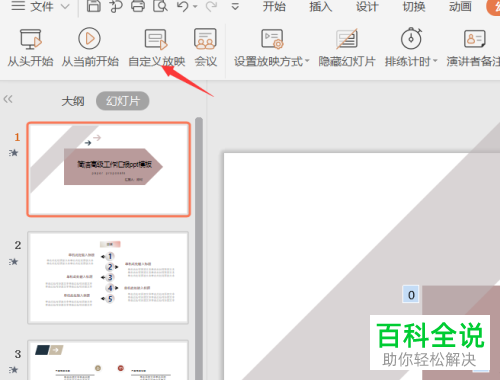Click the animation star under slide 2
500x380 pixels.
click(x=13, y=262)
